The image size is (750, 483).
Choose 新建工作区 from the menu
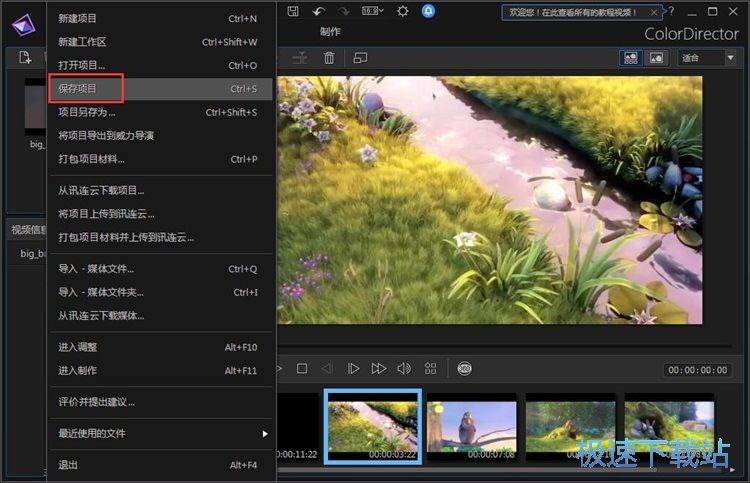[161, 42]
